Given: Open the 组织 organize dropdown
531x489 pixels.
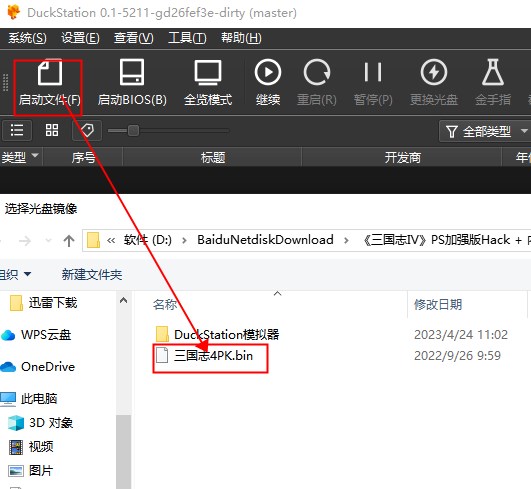Looking at the screenshot, I should click(15, 274).
